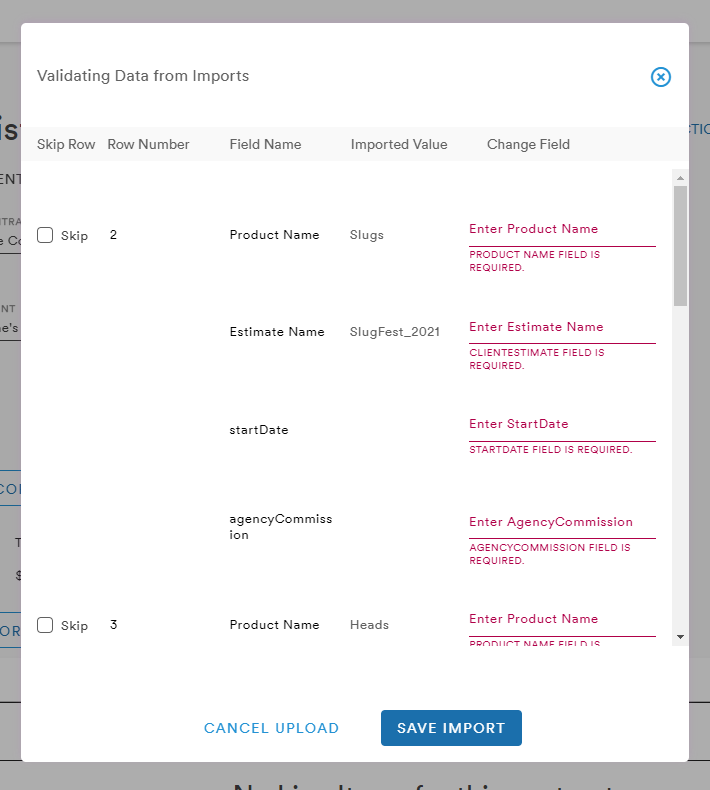Click the scrollbar up arrow
The image size is (710, 790).
[680, 178]
